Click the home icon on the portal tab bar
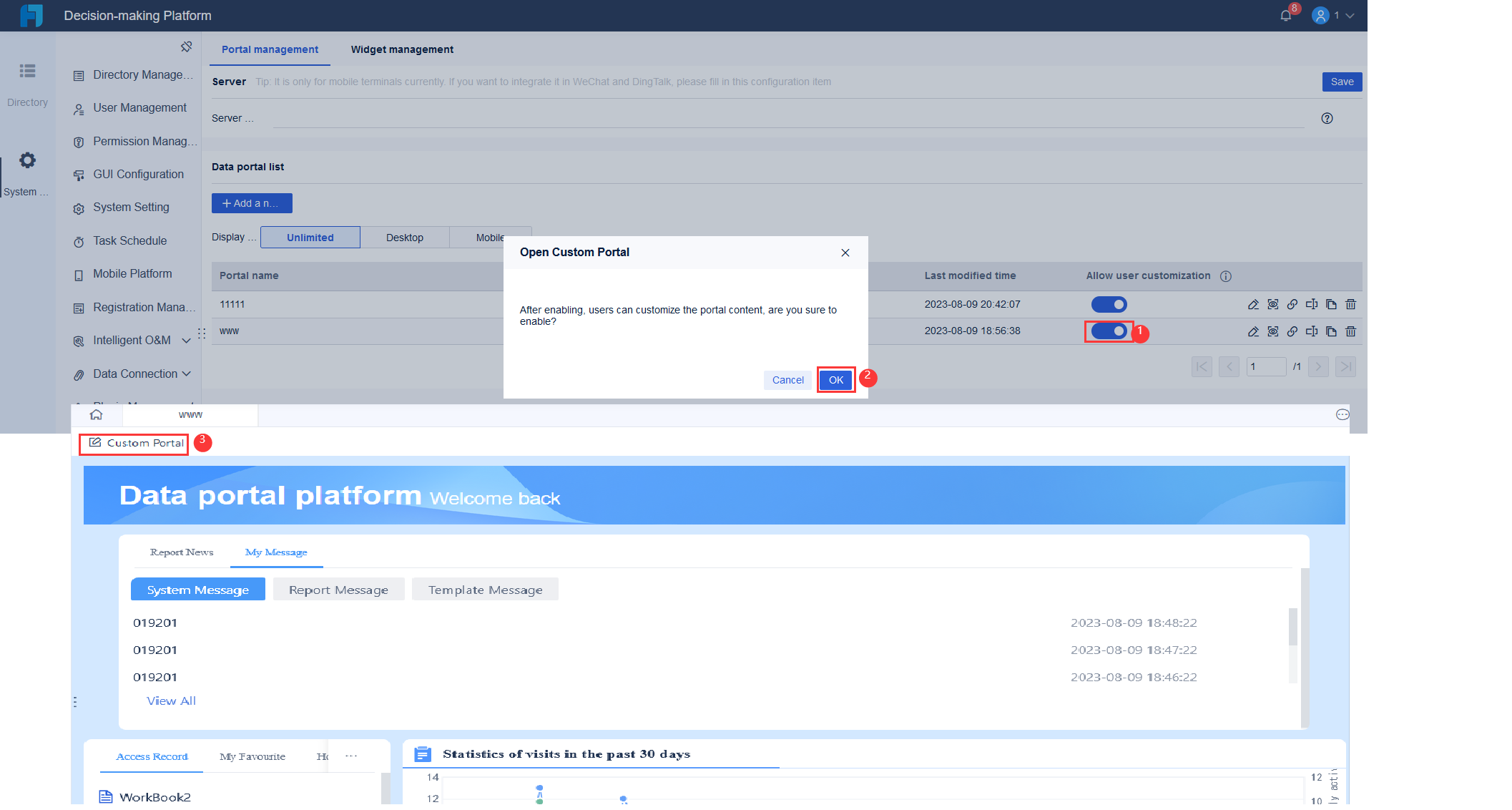This screenshot has height=810, width=1512. pos(97,414)
